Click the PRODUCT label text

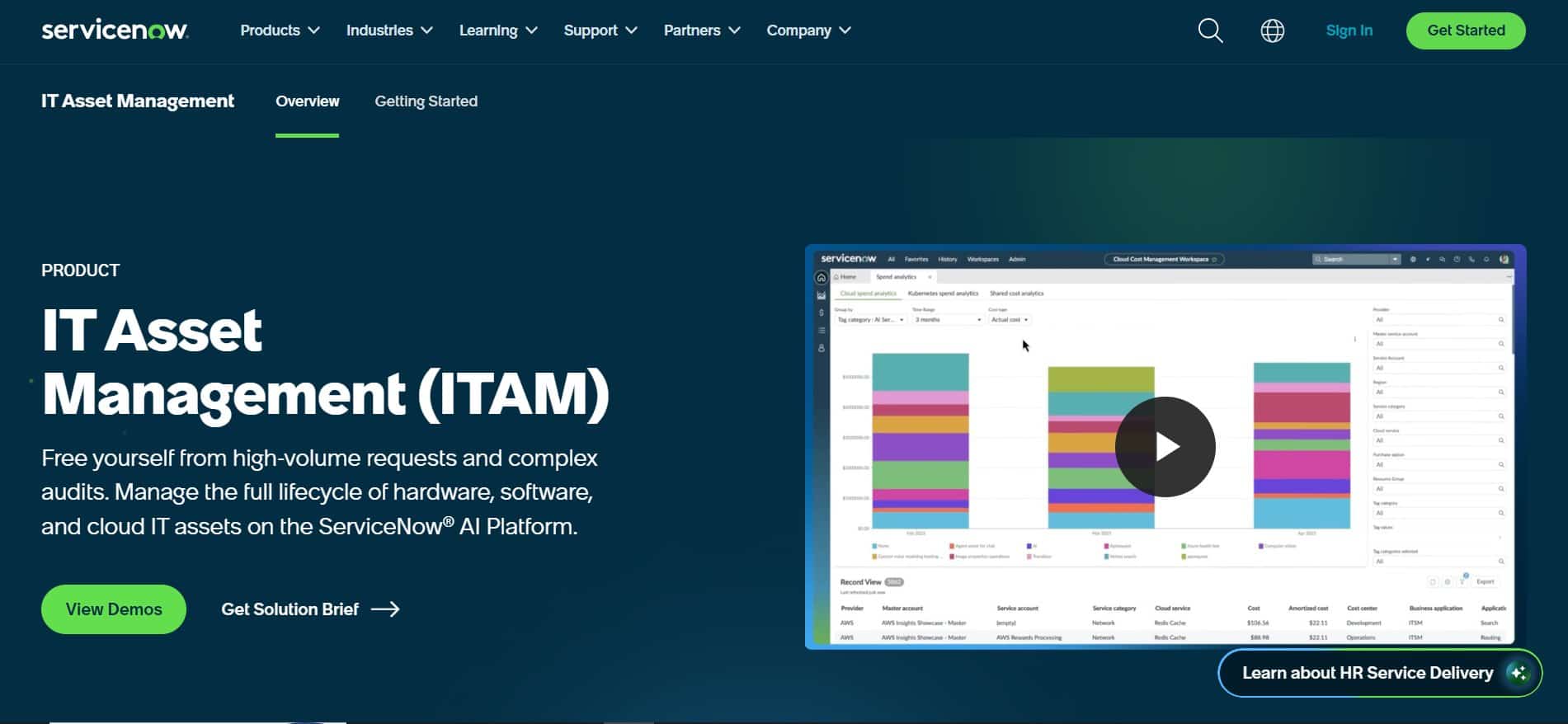tap(81, 270)
